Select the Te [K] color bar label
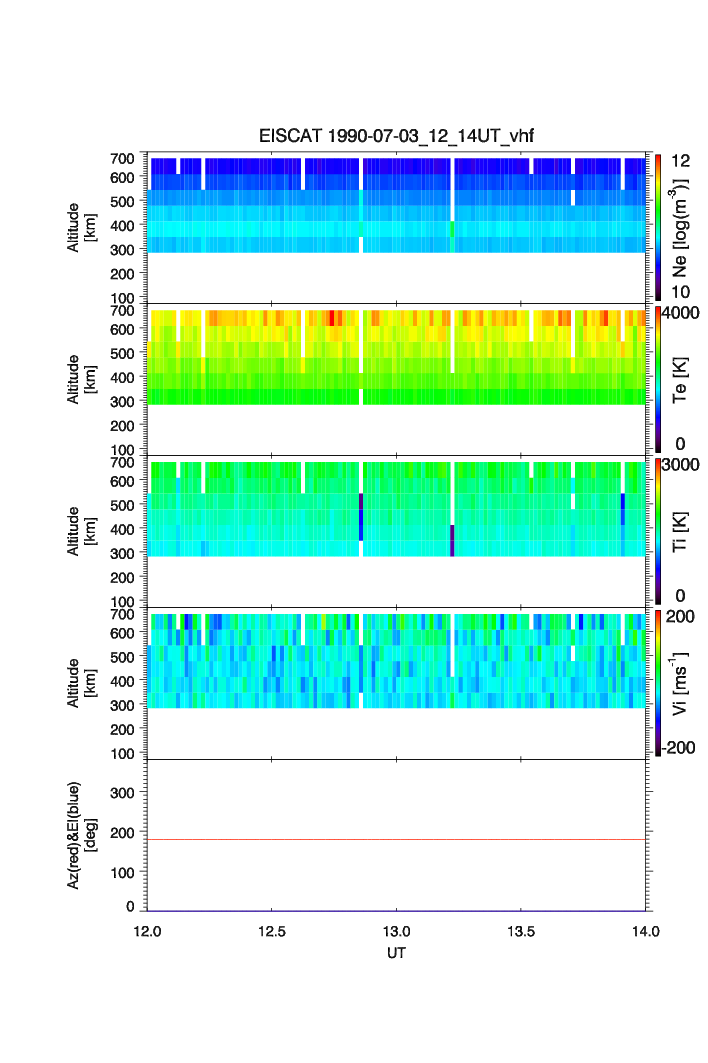708x1063 pixels. coord(680,380)
